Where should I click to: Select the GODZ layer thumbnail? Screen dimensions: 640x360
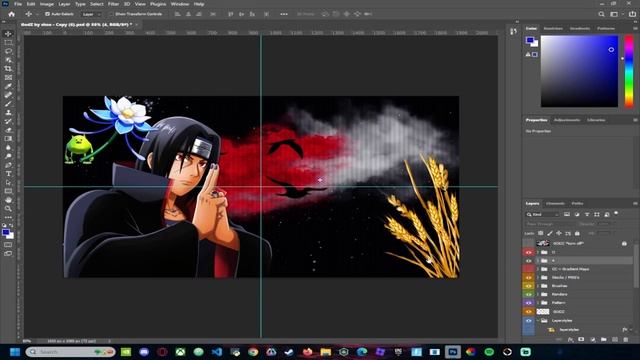pos(542,312)
